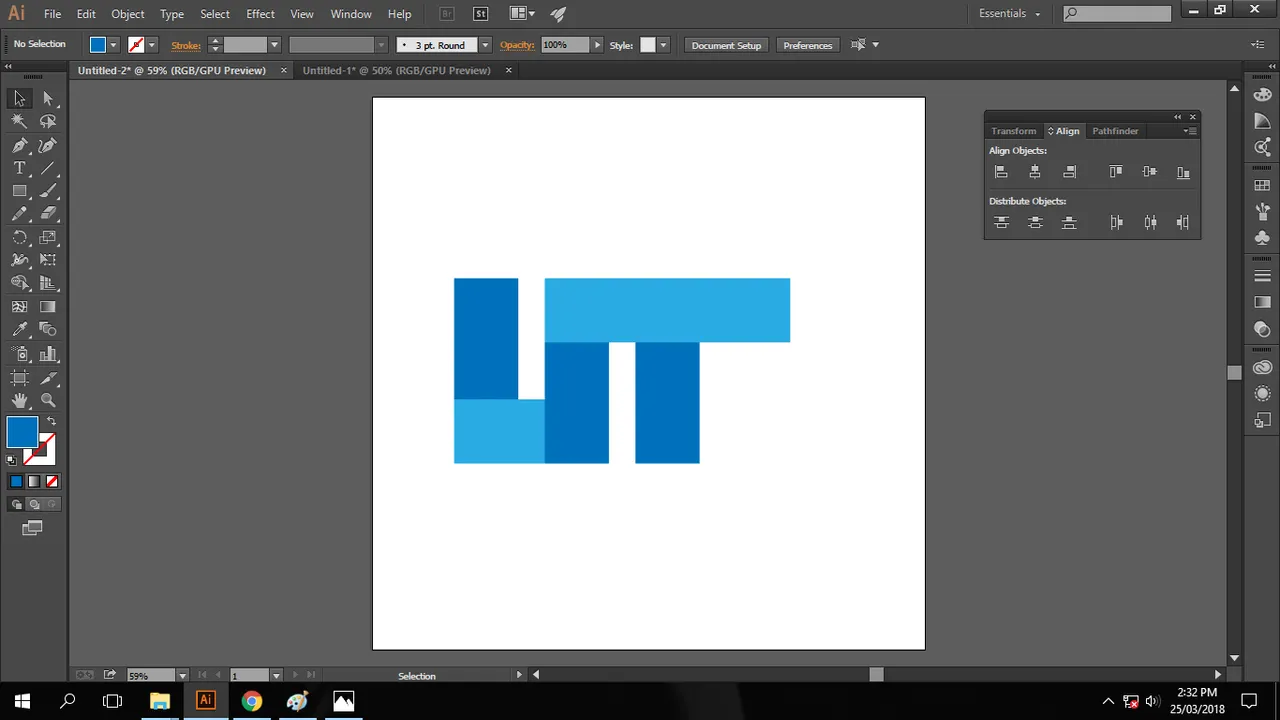1280x720 pixels.
Task: Switch to the Pathfinder panel tab
Action: (1115, 131)
